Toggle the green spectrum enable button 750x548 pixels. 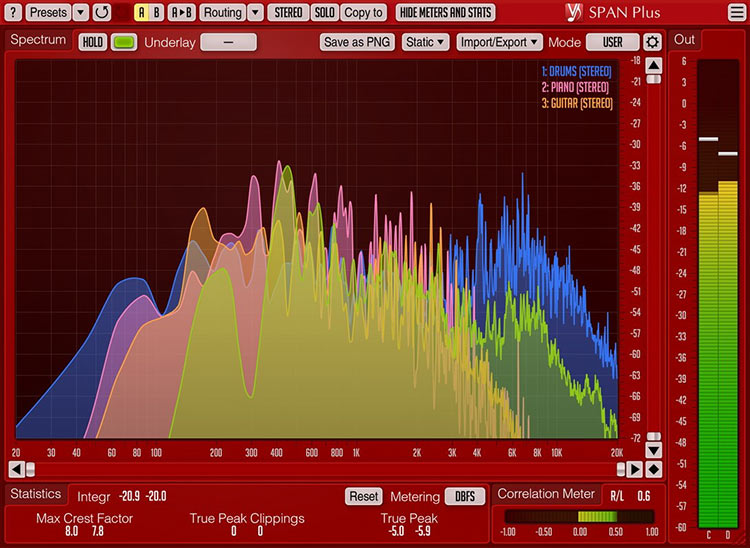124,42
